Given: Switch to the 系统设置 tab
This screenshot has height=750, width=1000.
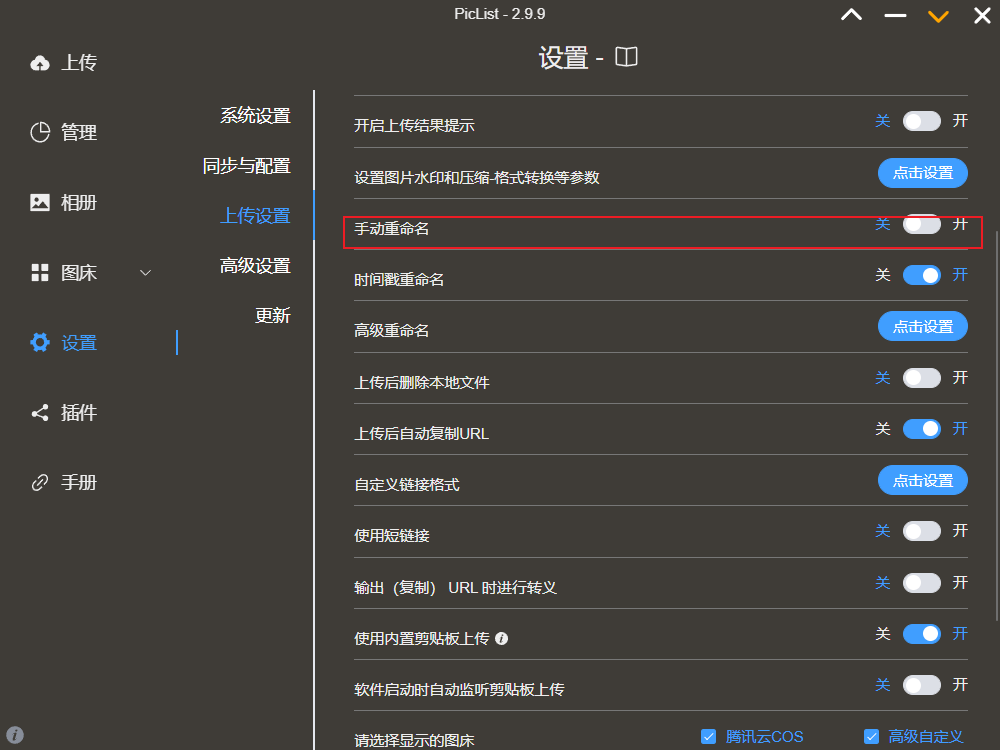Looking at the screenshot, I should (255, 116).
